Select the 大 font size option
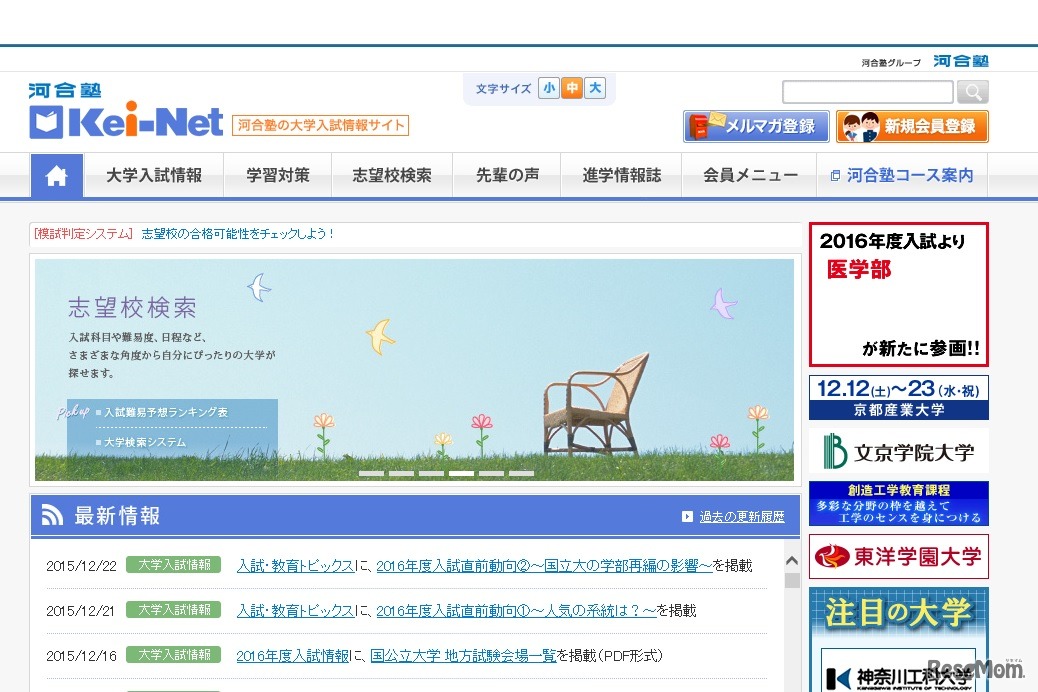 [x=594, y=88]
